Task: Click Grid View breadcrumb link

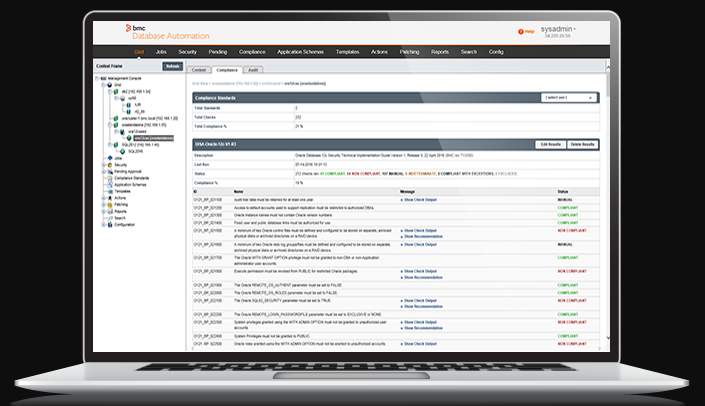Action: coord(200,84)
